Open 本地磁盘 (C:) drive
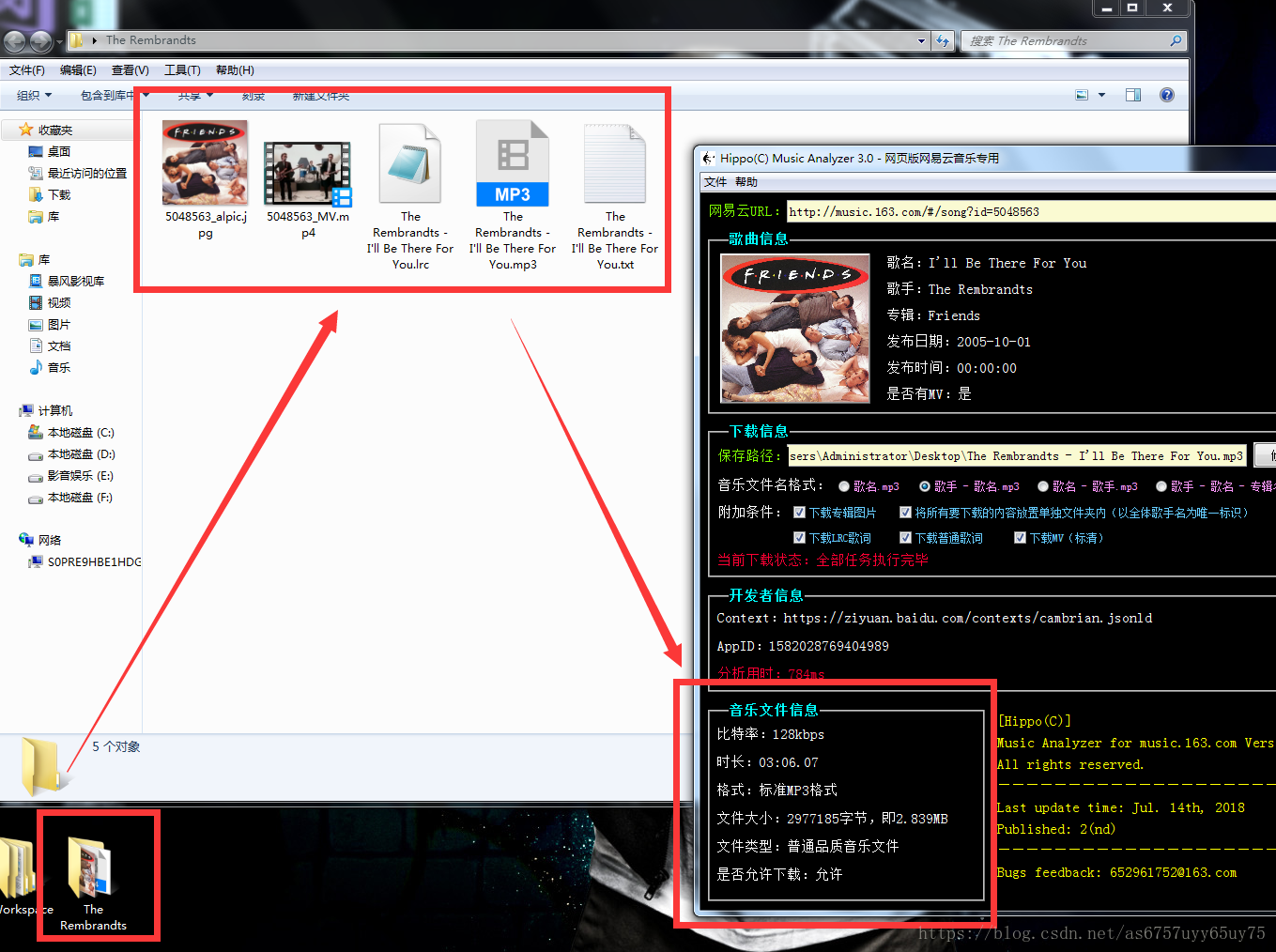The width and height of the screenshot is (1276, 952). 80,433
